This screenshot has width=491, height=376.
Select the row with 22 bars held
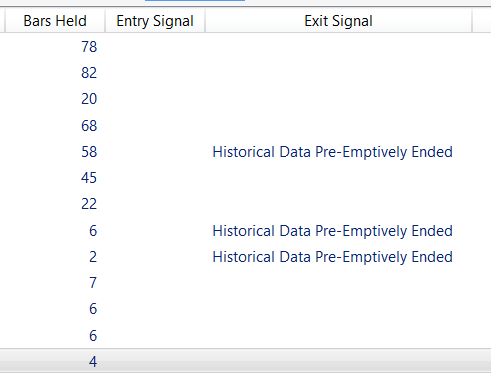pos(245,204)
